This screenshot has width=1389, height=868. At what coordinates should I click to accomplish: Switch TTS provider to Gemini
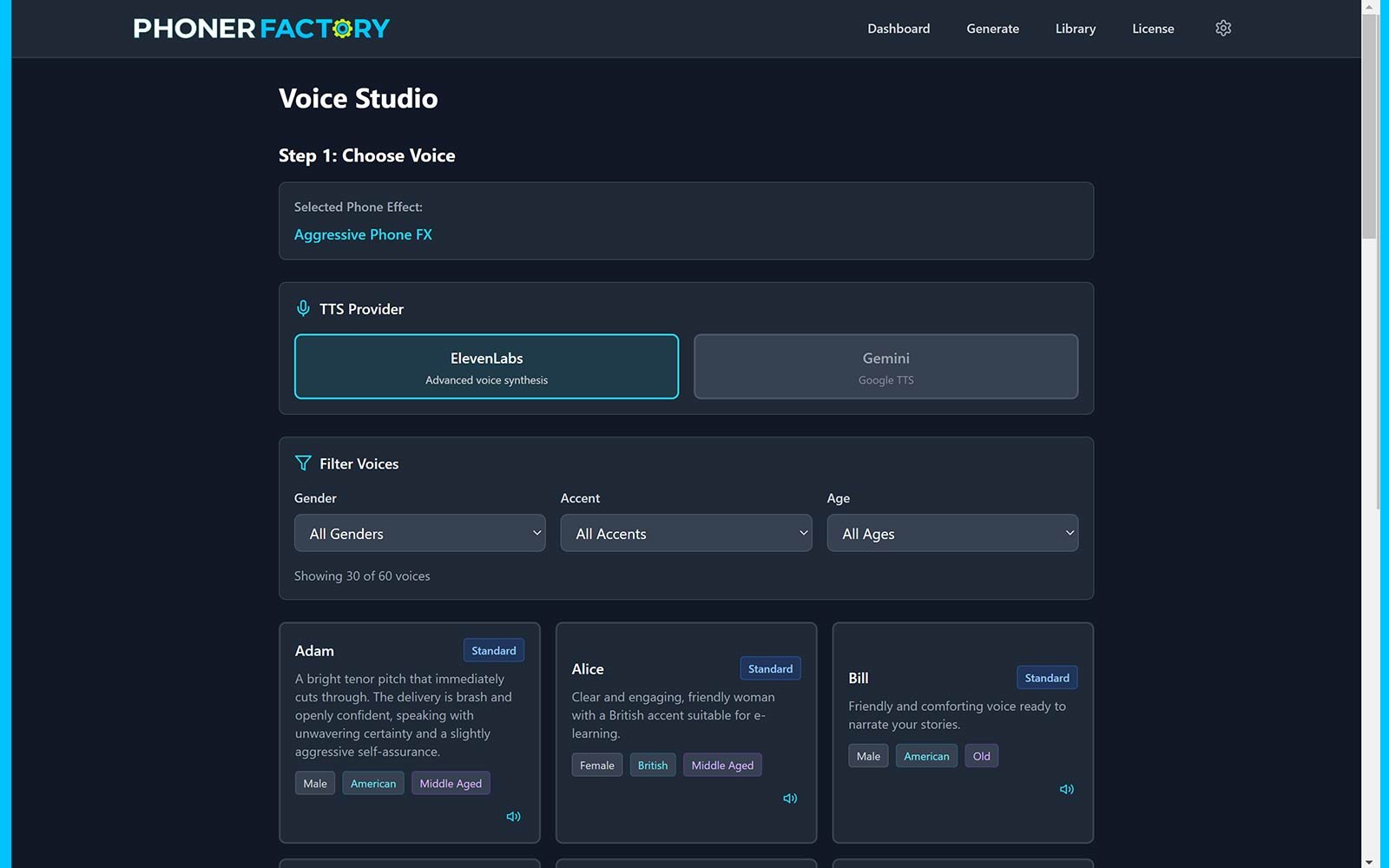(x=885, y=366)
